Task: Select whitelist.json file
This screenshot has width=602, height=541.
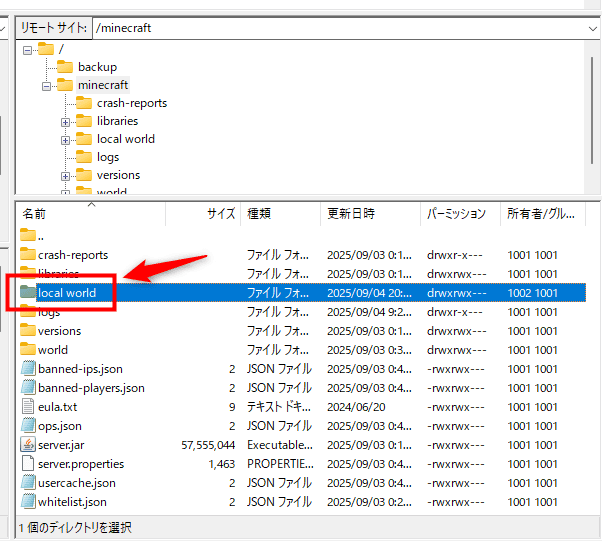Action: pyautogui.click(x=72, y=502)
